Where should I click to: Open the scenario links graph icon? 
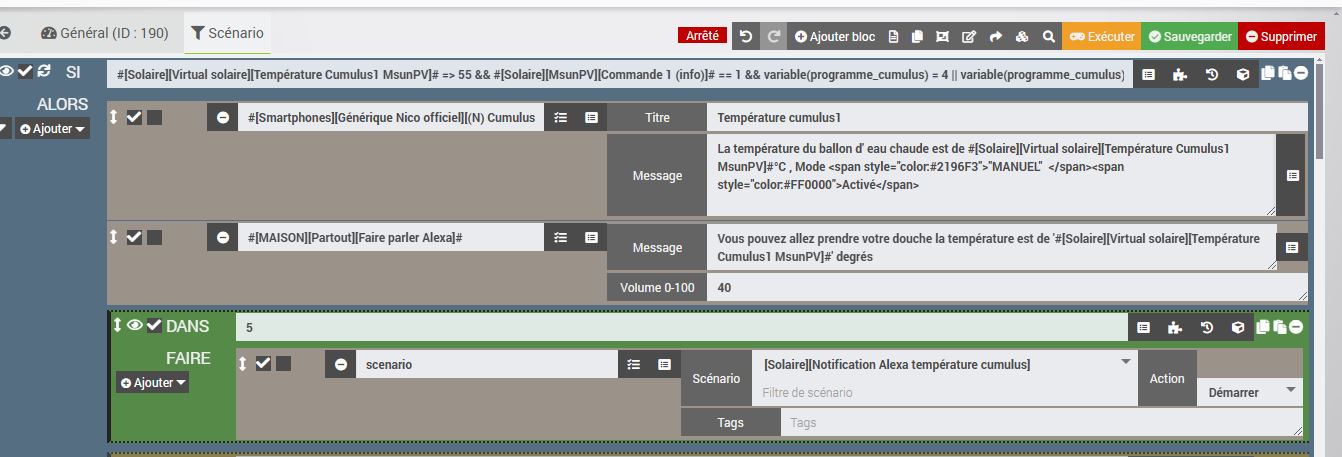[x=942, y=36]
